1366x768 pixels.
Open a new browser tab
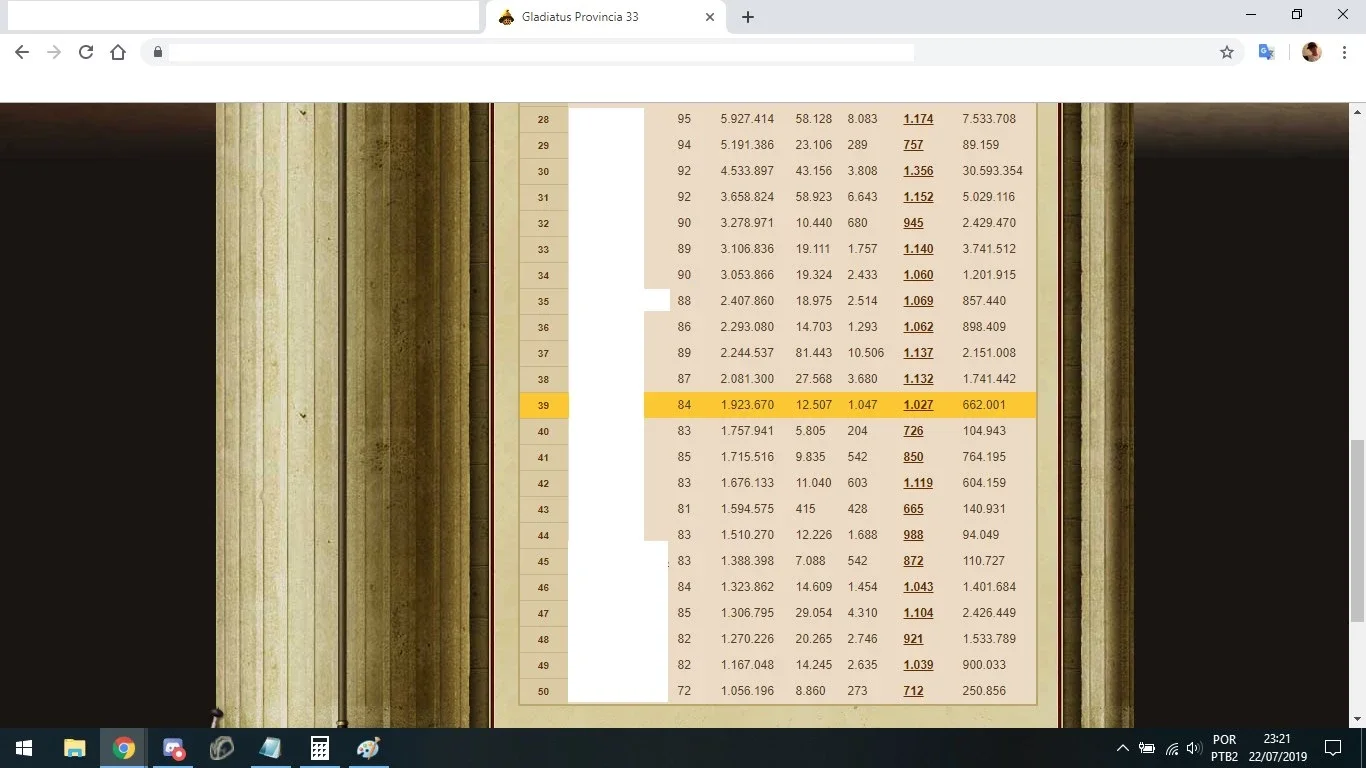point(748,17)
